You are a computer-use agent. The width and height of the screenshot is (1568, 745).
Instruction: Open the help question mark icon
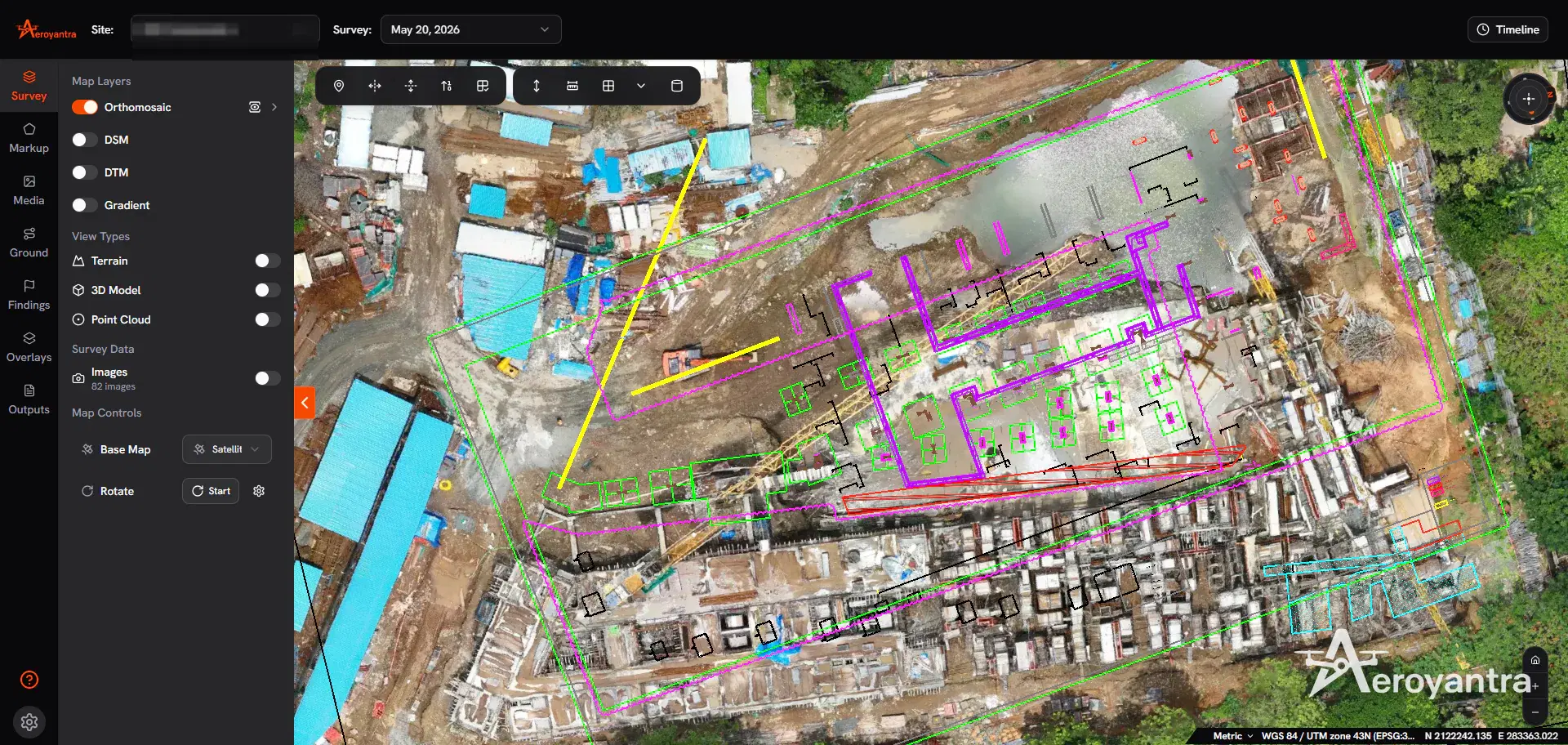[x=29, y=680]
